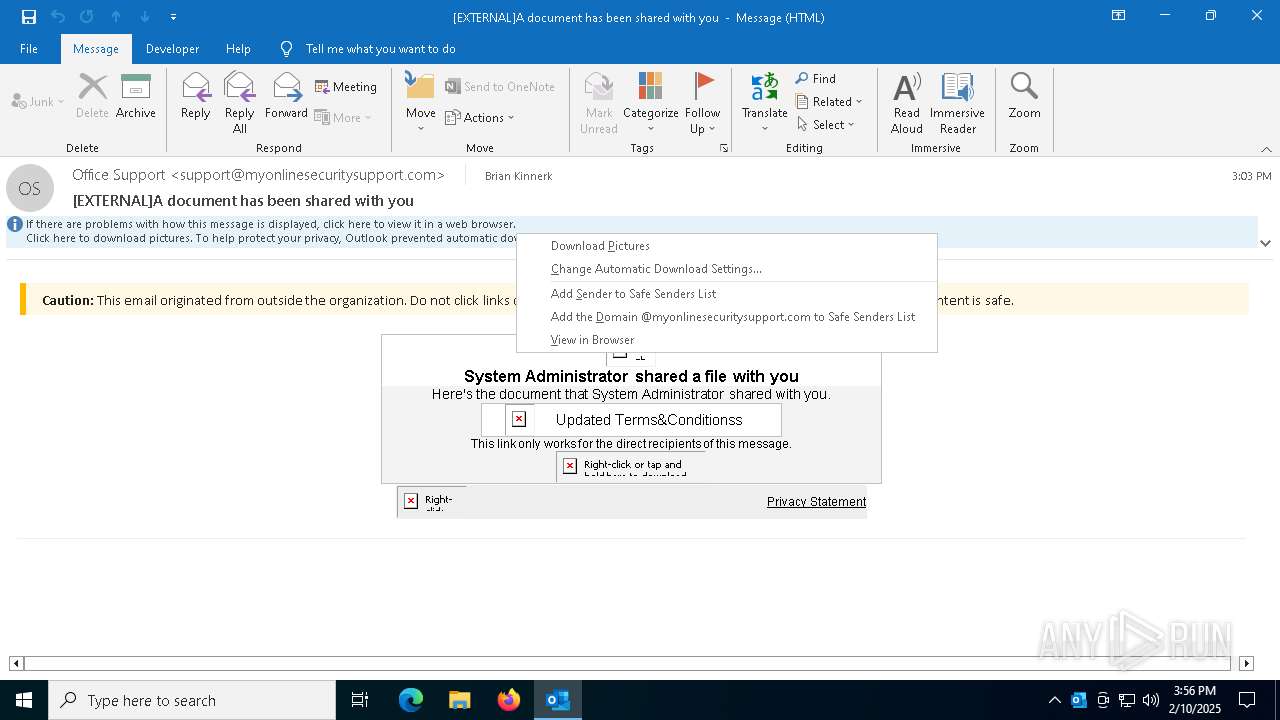
Task: Open Task View on the taskbar
Action: (x=360, y=700)
